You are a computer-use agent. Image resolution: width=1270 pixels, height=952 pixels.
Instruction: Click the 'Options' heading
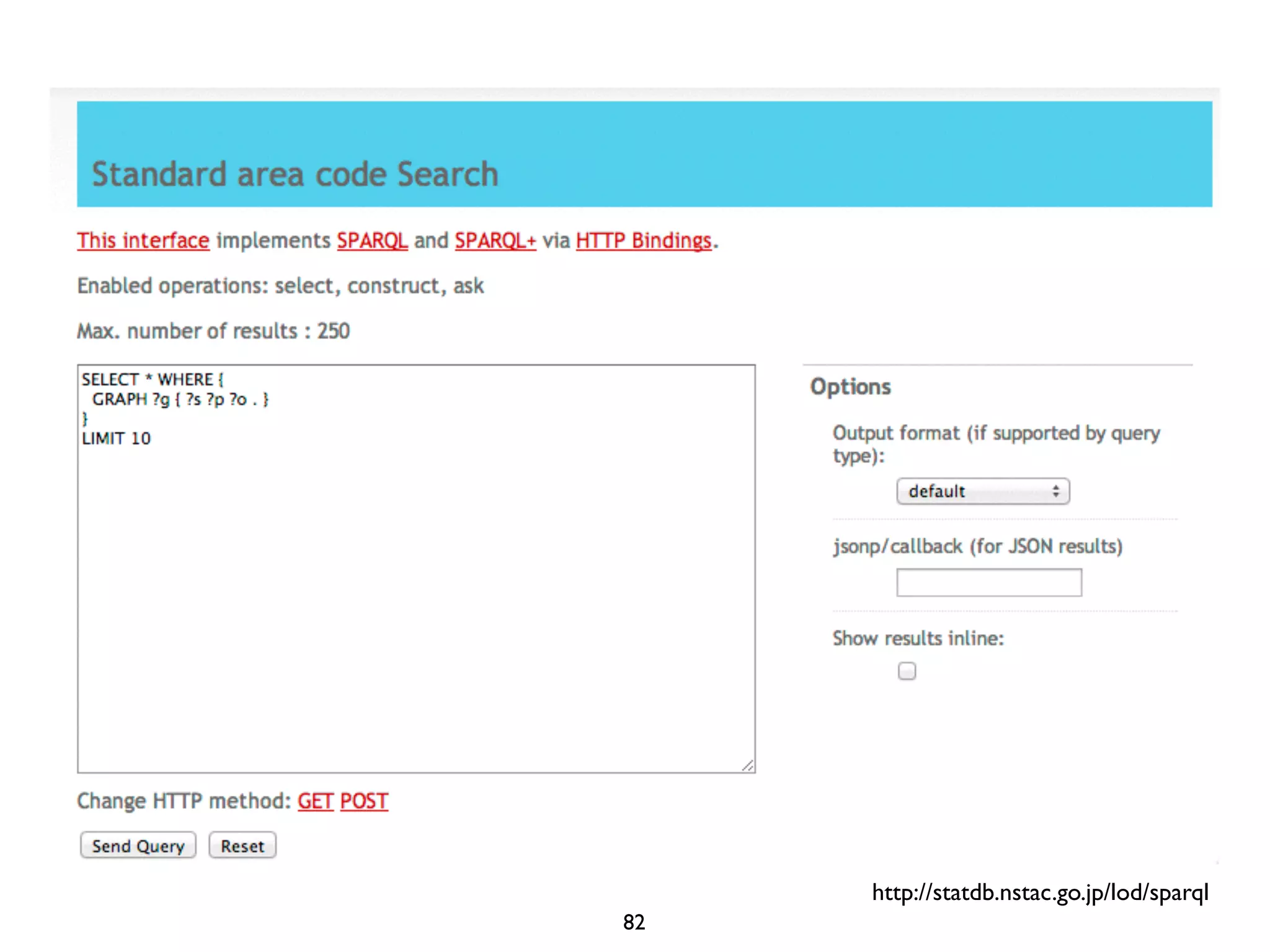click(850, 387)
